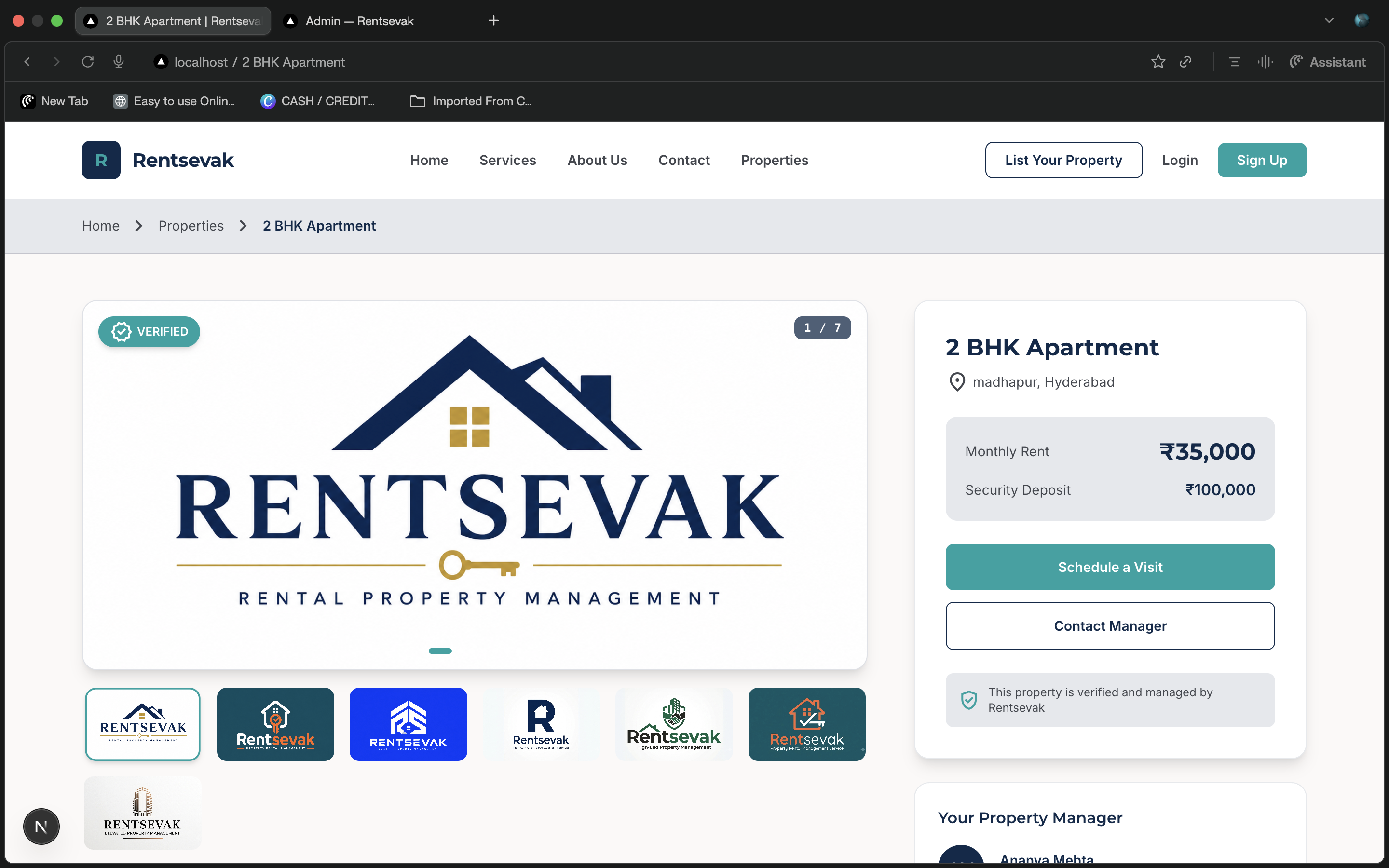Image resolution: width=1389 pixels, height=868 pixels.
Task: Click Home in the breadcrumb
Action: pos(100,226)
